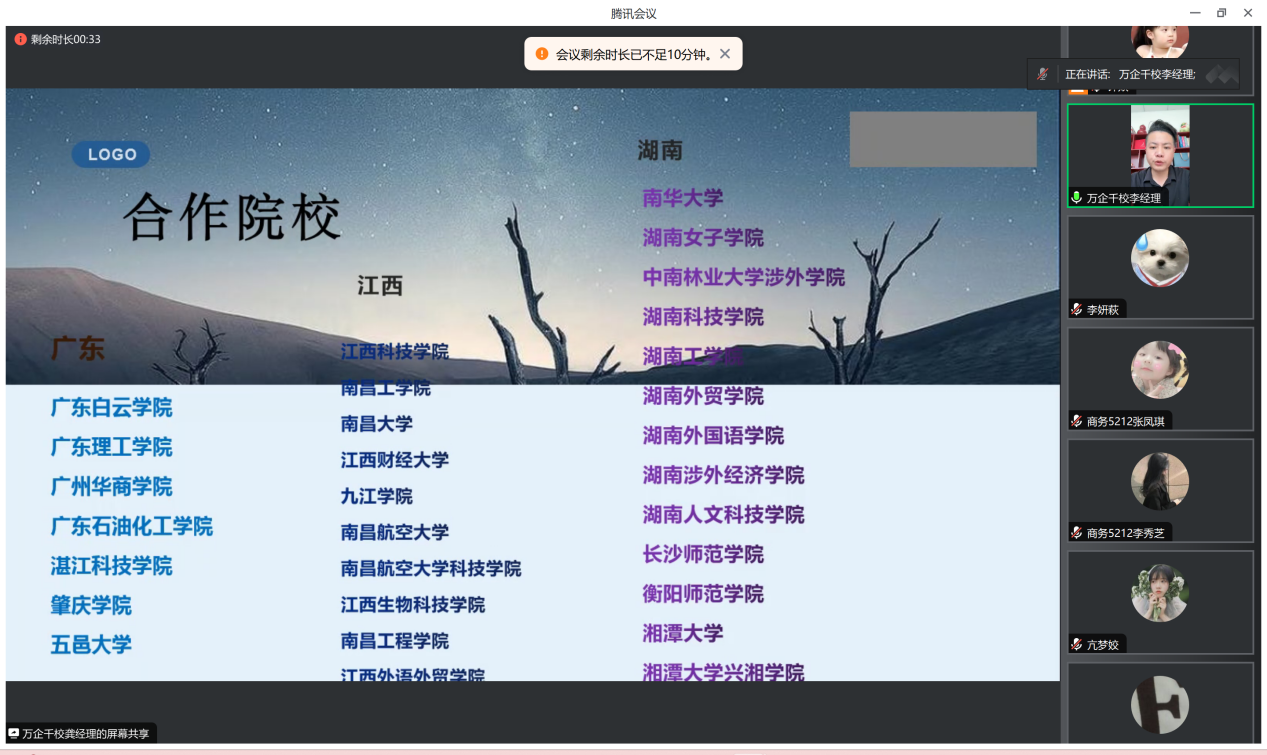Click 广东白云学院 in the shared slide
The width and height of the screenshot is (1267, 755).
[x=111, y=408]
